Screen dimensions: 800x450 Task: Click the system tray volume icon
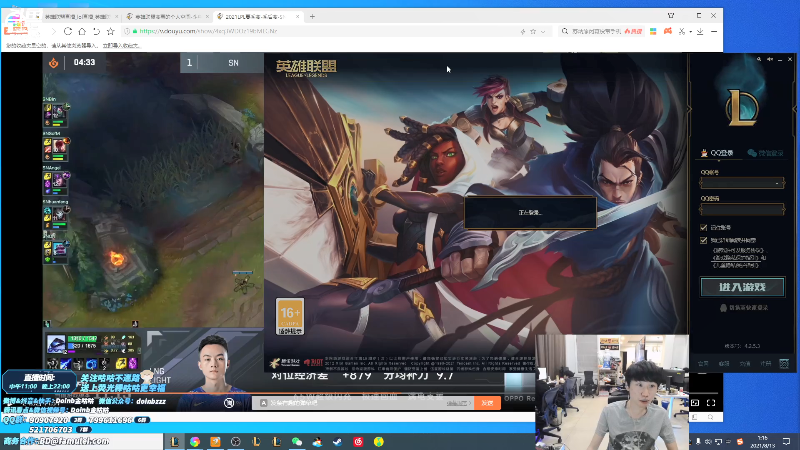click(708, 441)
